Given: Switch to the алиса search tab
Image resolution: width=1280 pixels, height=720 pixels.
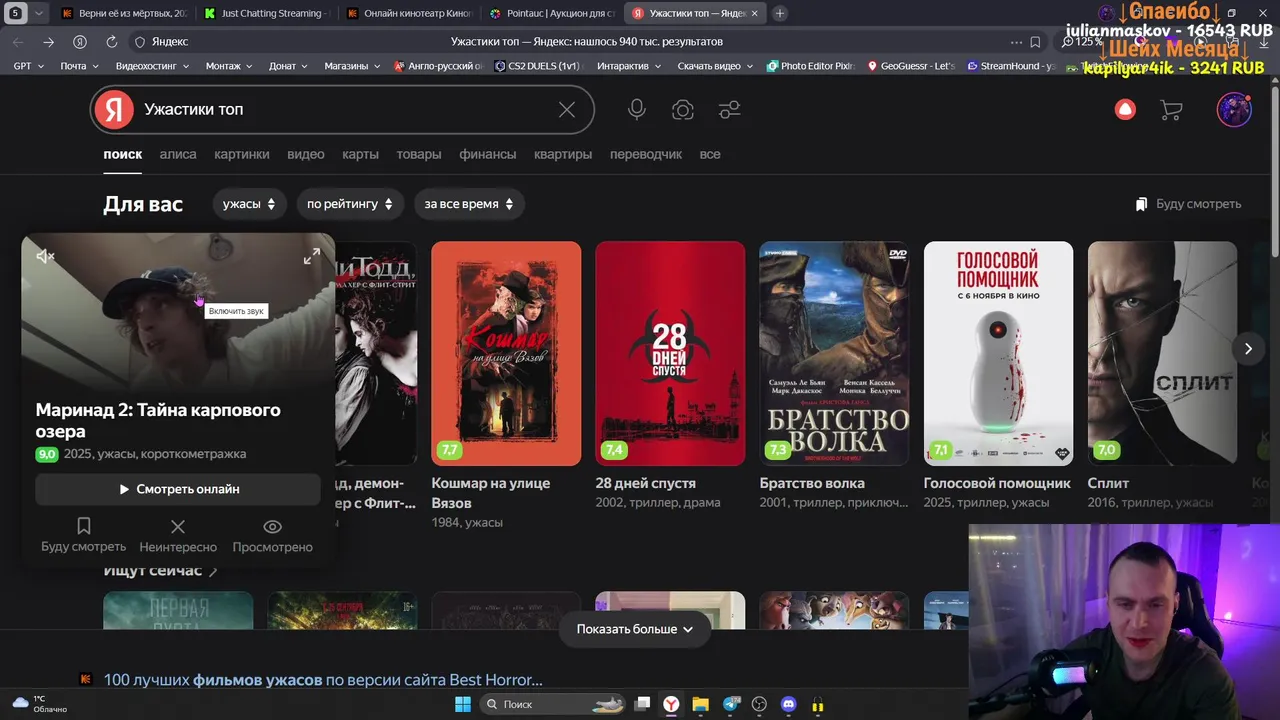Looking at the screenshot, I should (x=178, y=154).
